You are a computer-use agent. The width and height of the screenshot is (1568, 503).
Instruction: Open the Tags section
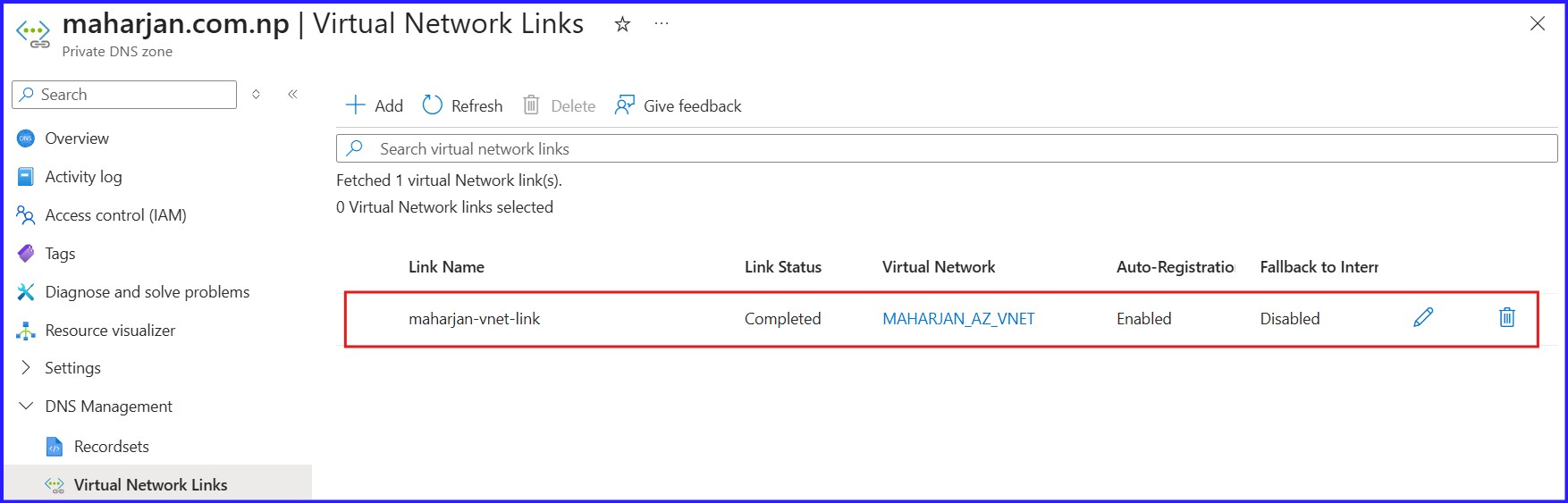(x=60, y=254)
